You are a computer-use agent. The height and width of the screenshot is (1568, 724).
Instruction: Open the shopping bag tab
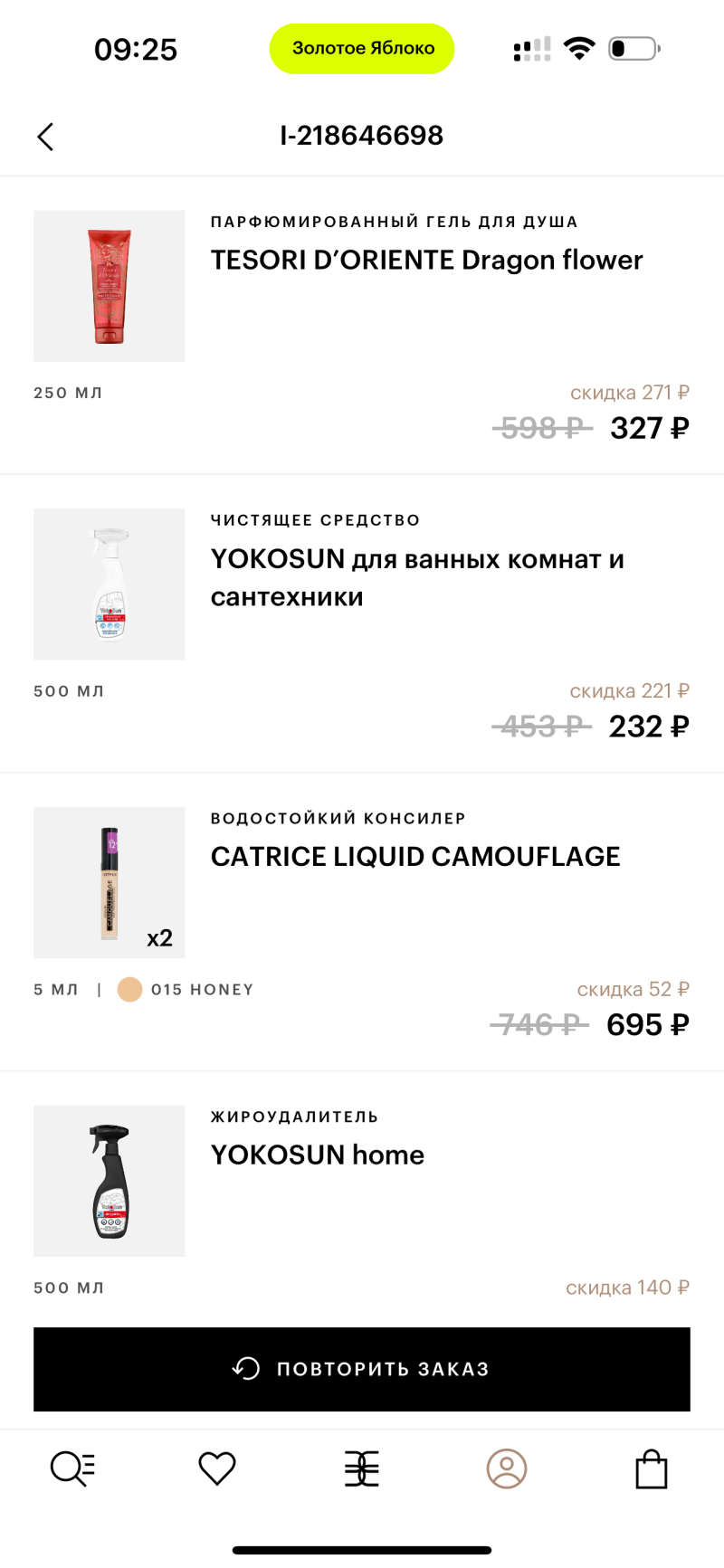click(652, 1468)
